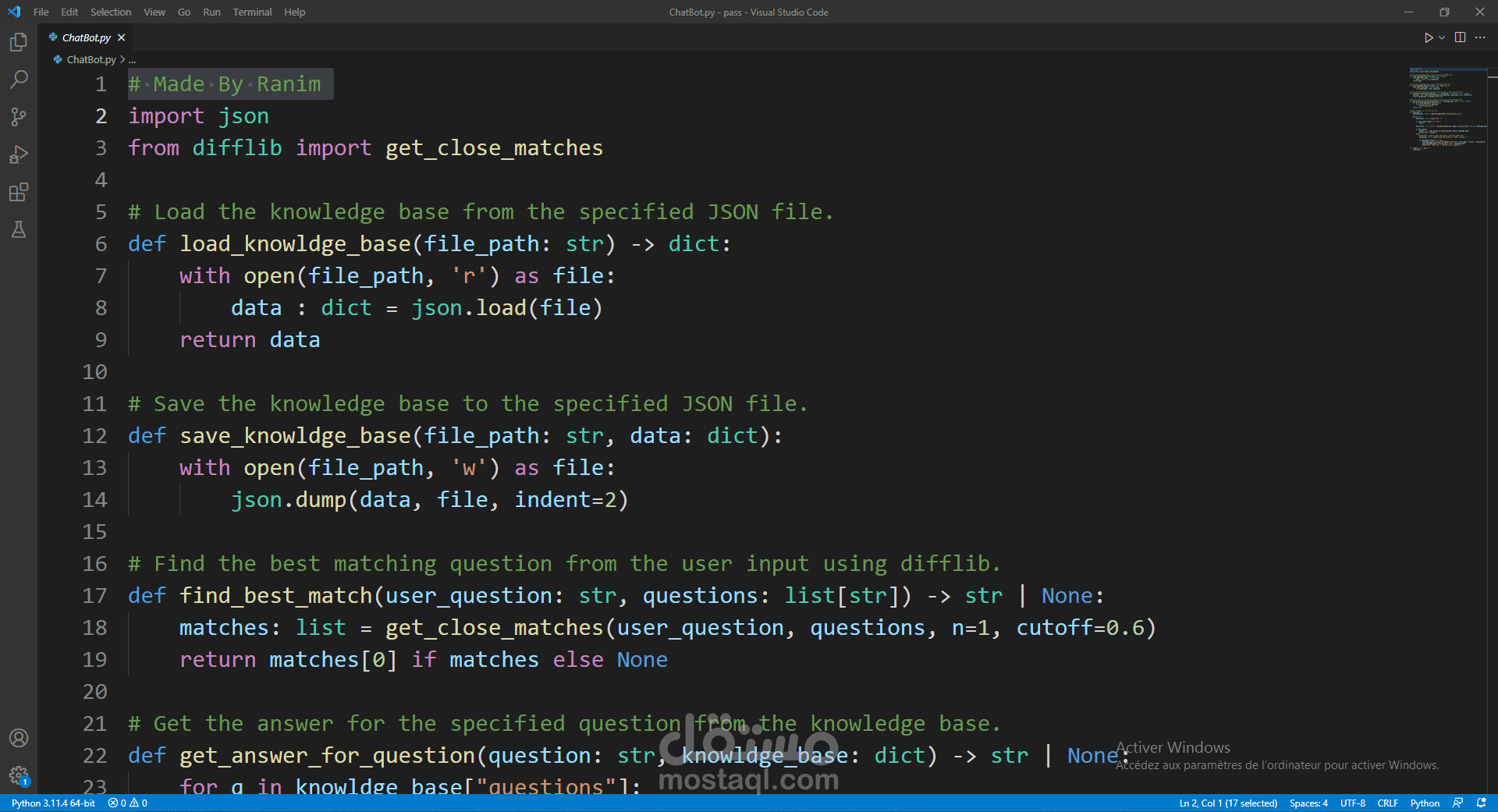Click the code minimap overview
The width and height of the screenshot is (1498, 812).
1448,109
